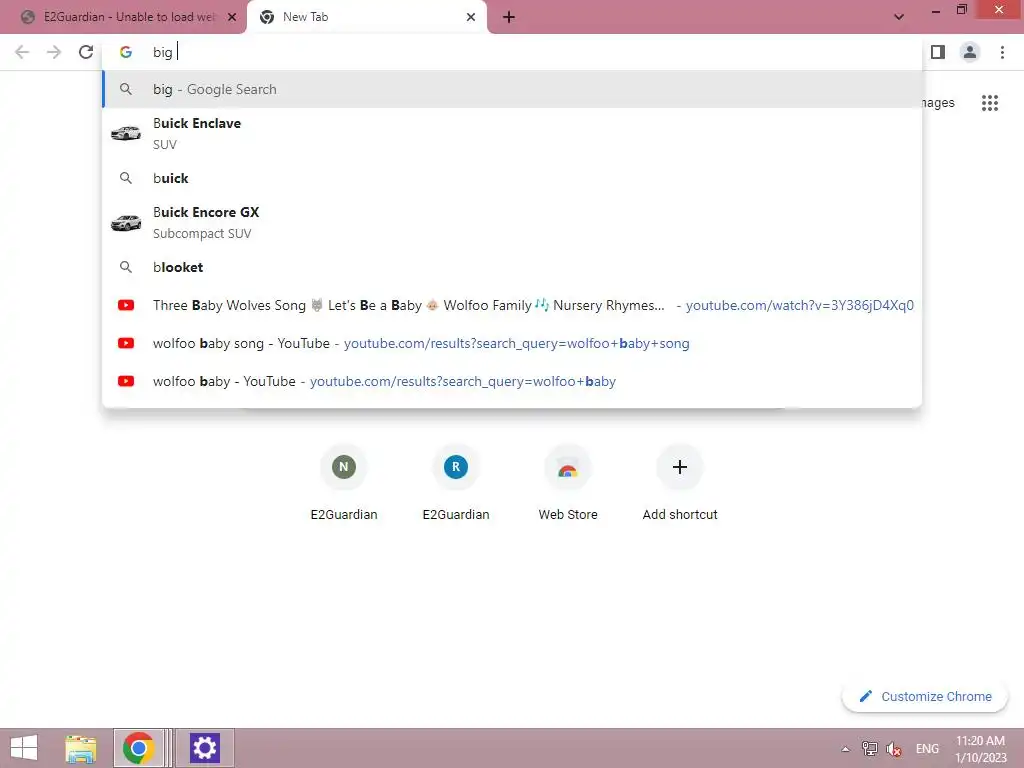Choose the Buick Encore GX suggestion
Screen dimensions: 1024x768
(512, 222)
